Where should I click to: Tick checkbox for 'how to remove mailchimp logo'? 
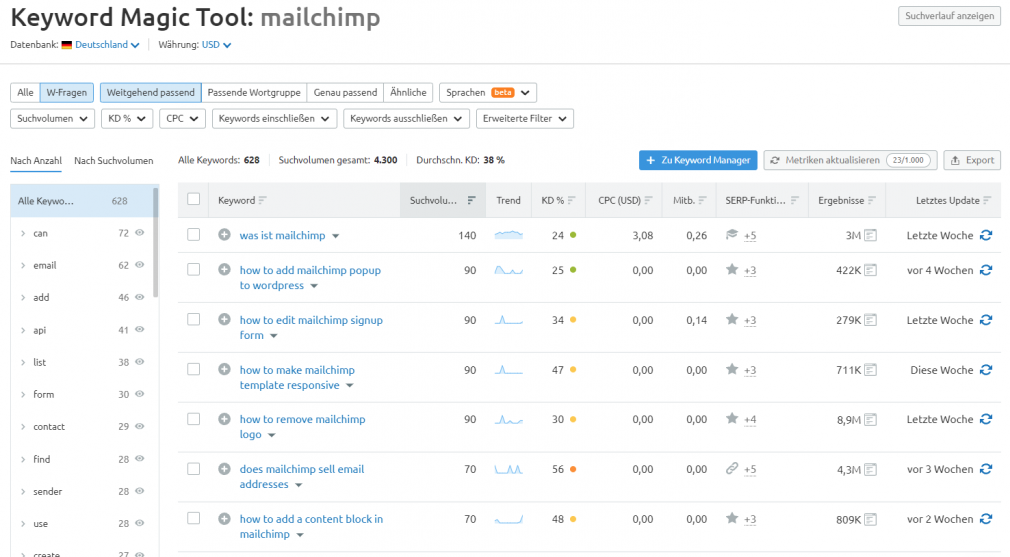tap(193, 419)
